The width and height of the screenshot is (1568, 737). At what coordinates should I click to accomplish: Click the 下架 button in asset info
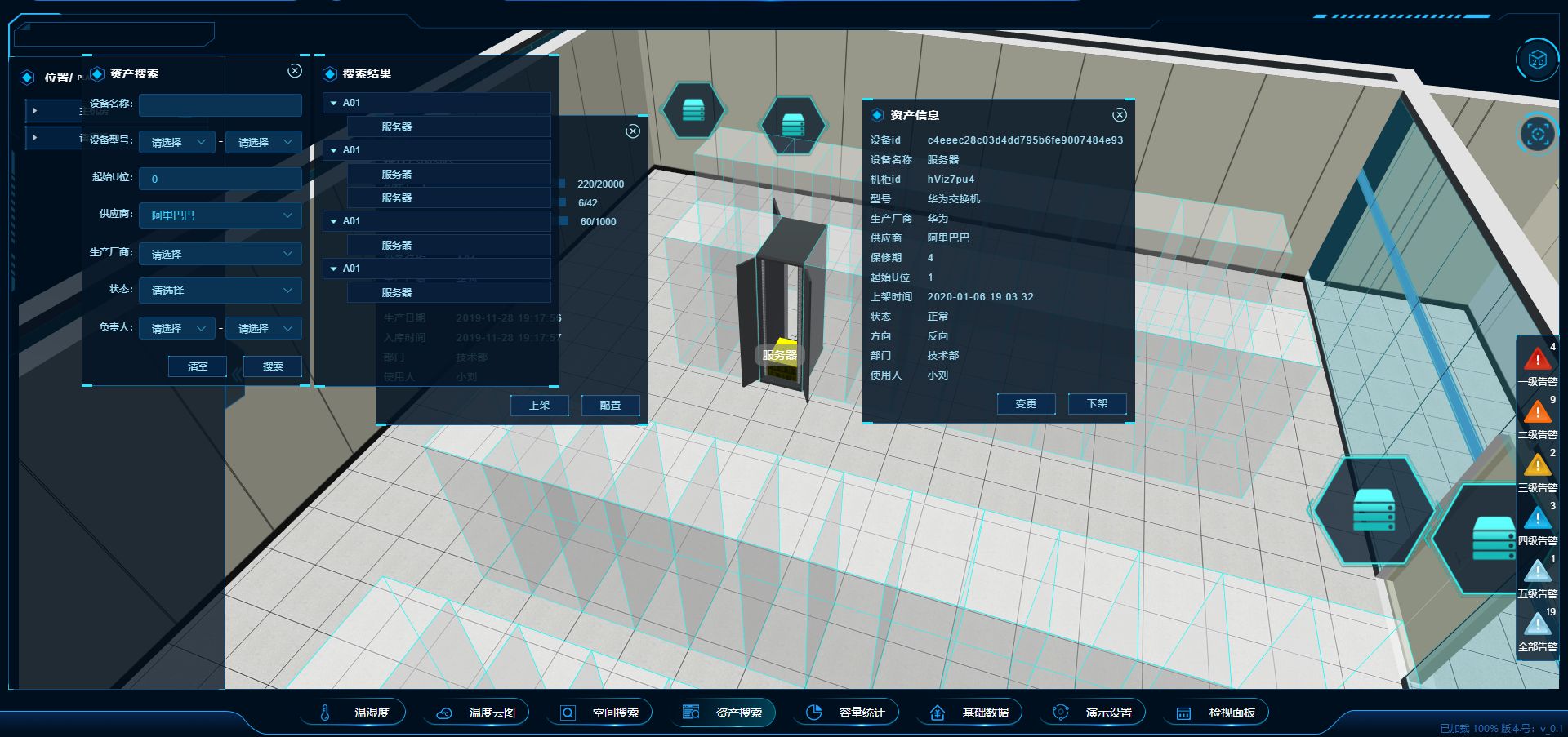pyautogui.click(x=1097, y=404)
